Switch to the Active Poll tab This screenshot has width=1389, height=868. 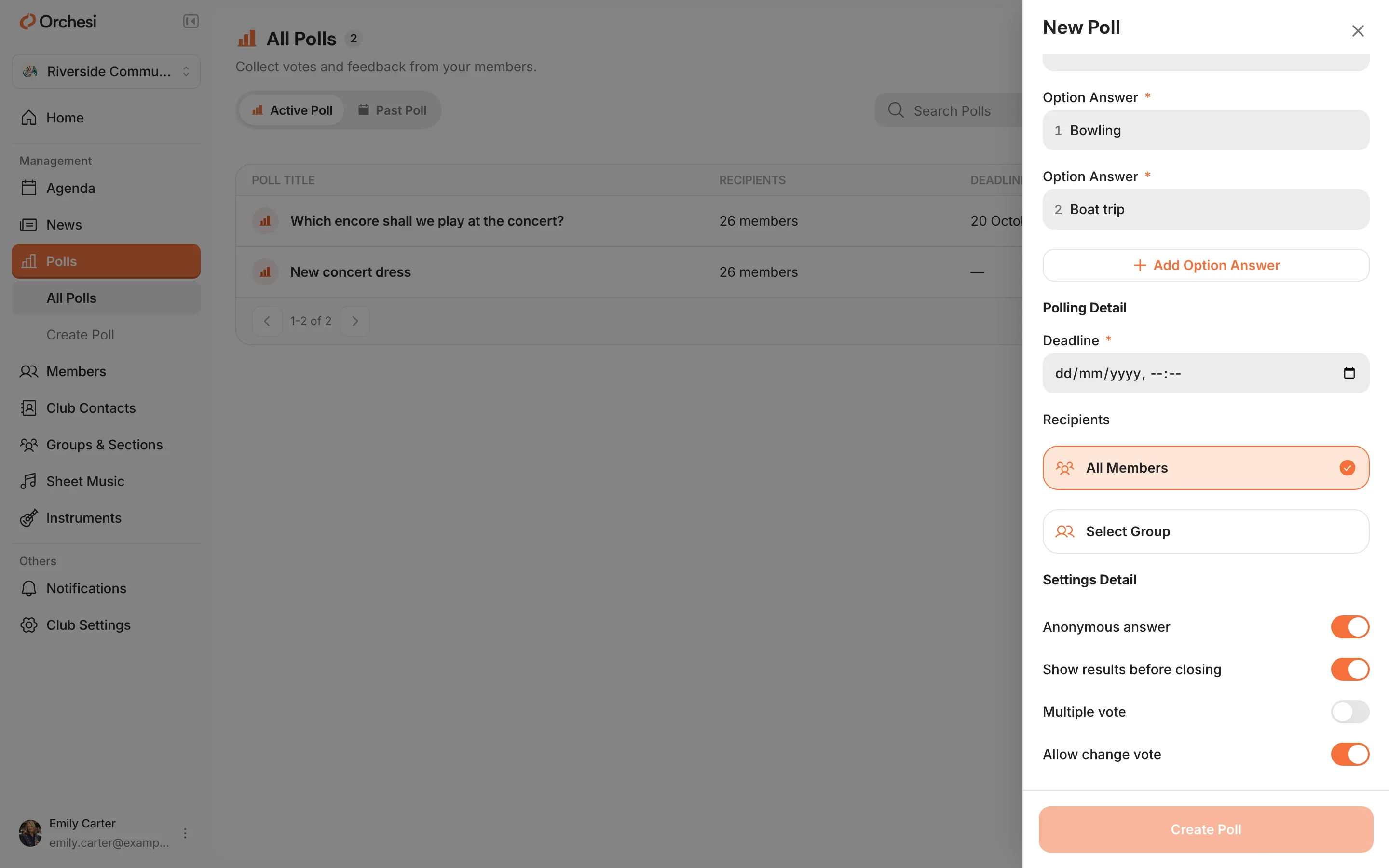pos(292,110)
